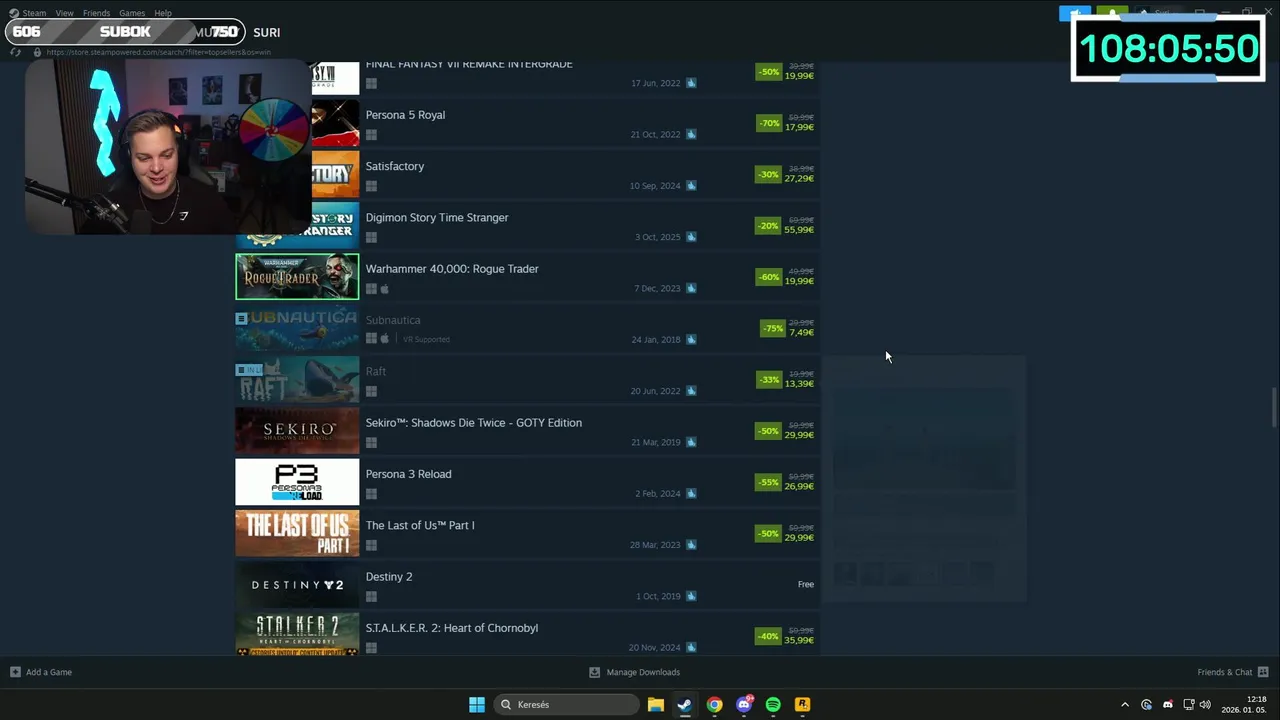Click the review icon for The Last of Us Part I

691,545
